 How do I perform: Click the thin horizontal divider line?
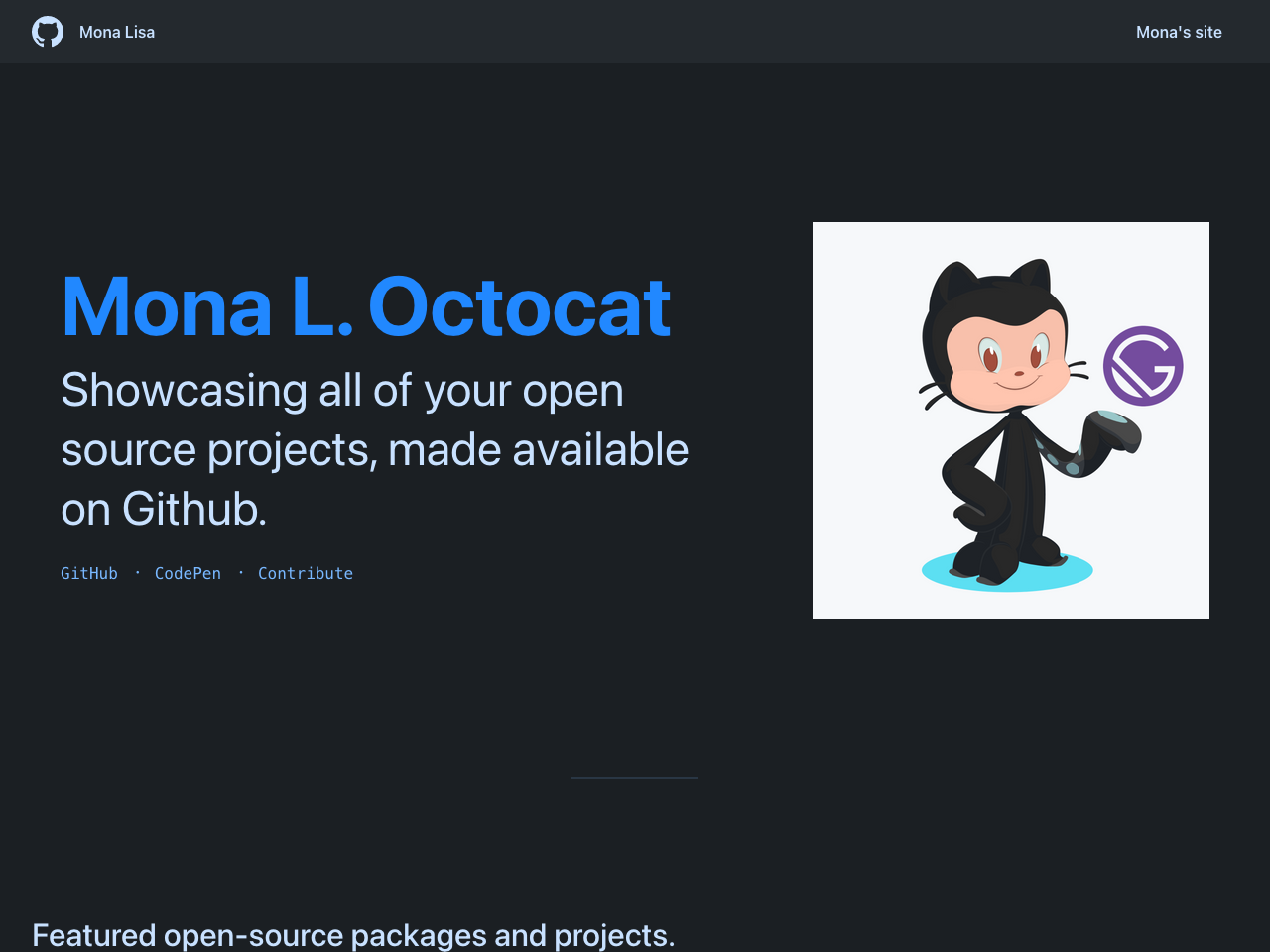click(x=635, y=778)
